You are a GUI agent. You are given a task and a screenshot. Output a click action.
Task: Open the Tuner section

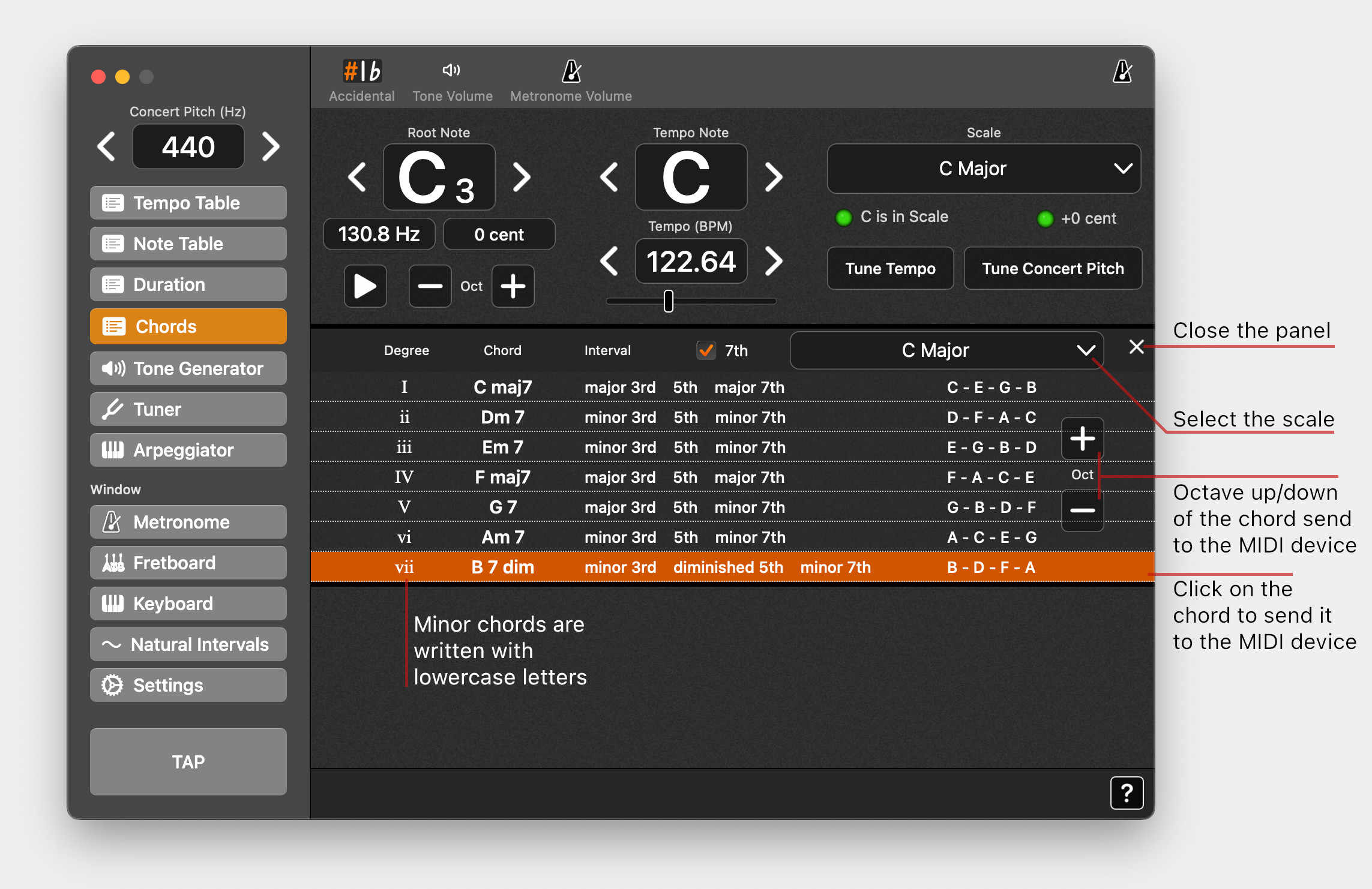[x=188, y=409]
